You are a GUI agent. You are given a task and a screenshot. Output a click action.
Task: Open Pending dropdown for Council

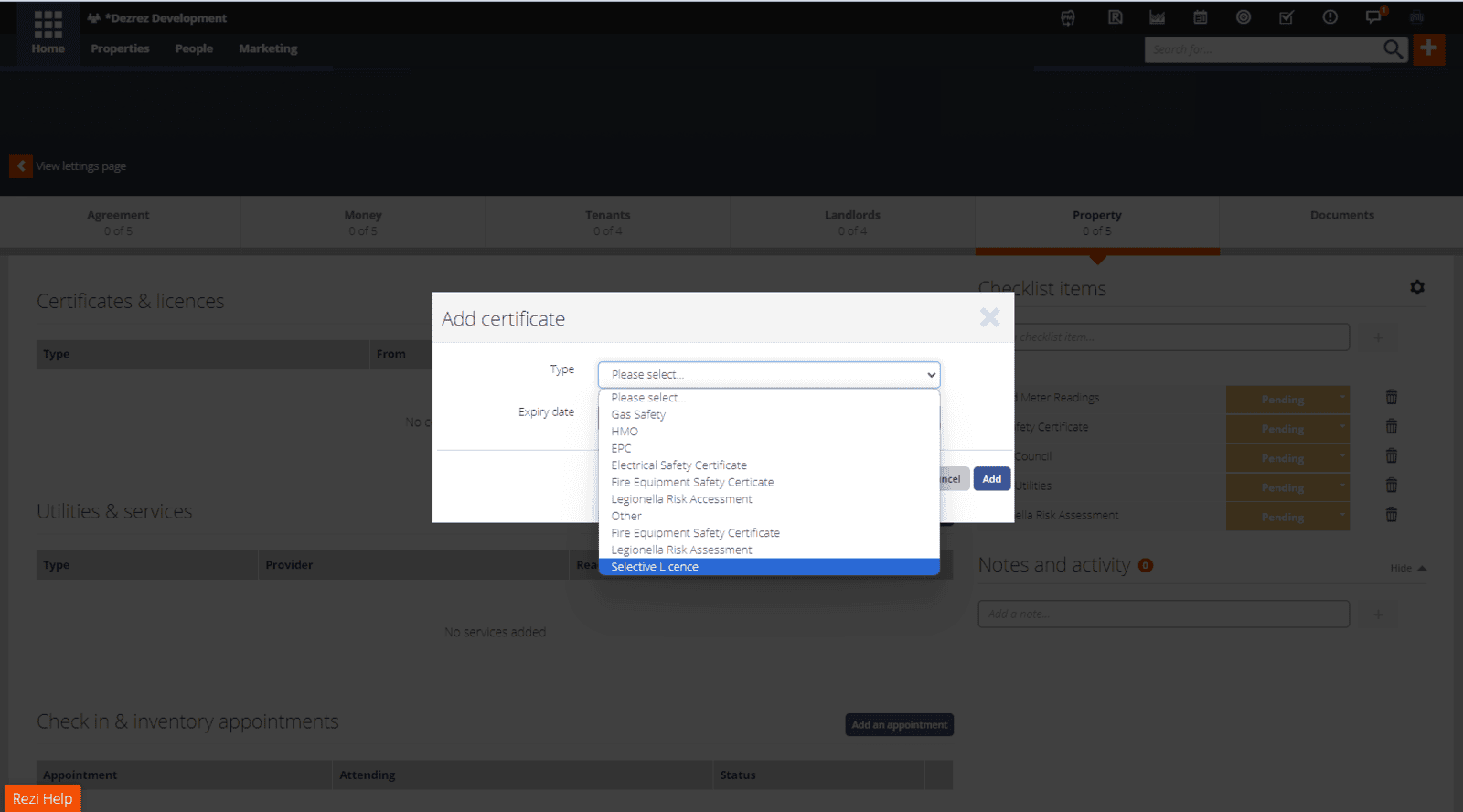coord(1287,458)
